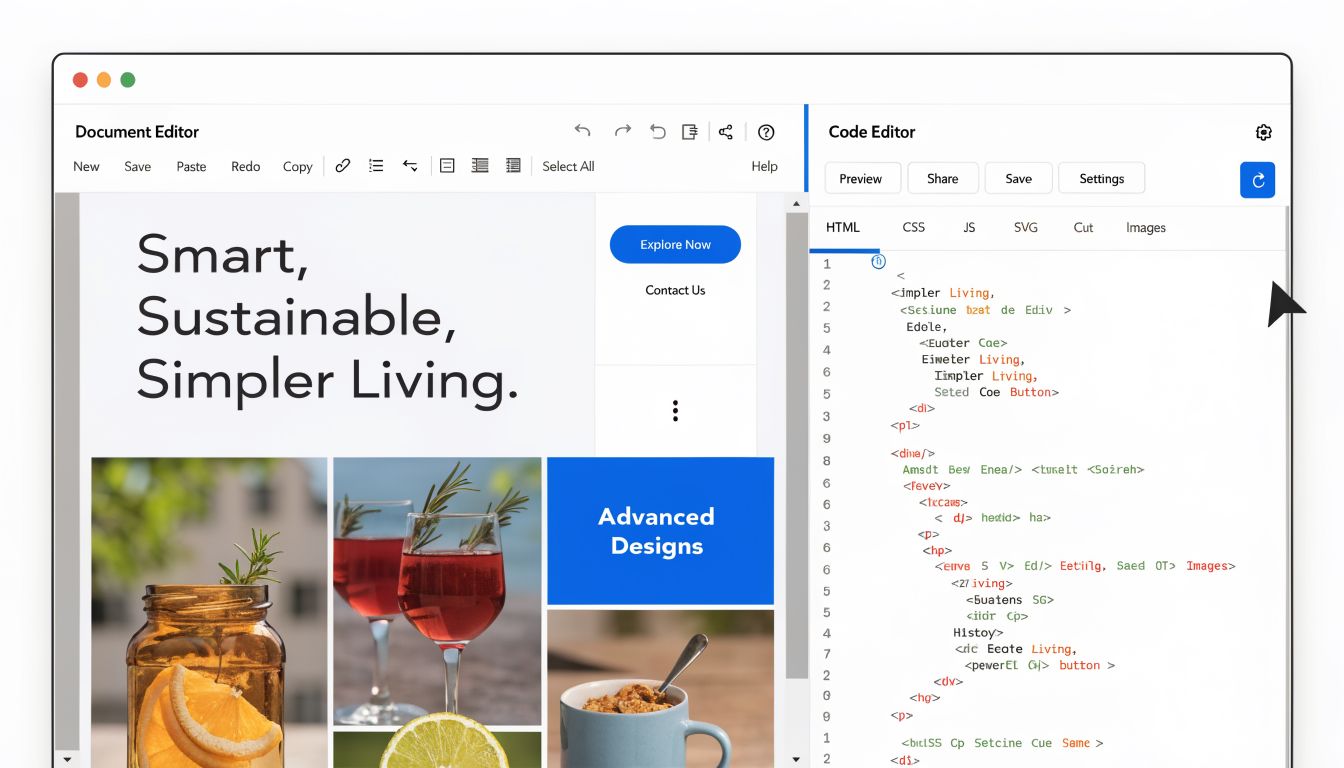
Task: Click the text box icon after the divider
Action: 447,166
